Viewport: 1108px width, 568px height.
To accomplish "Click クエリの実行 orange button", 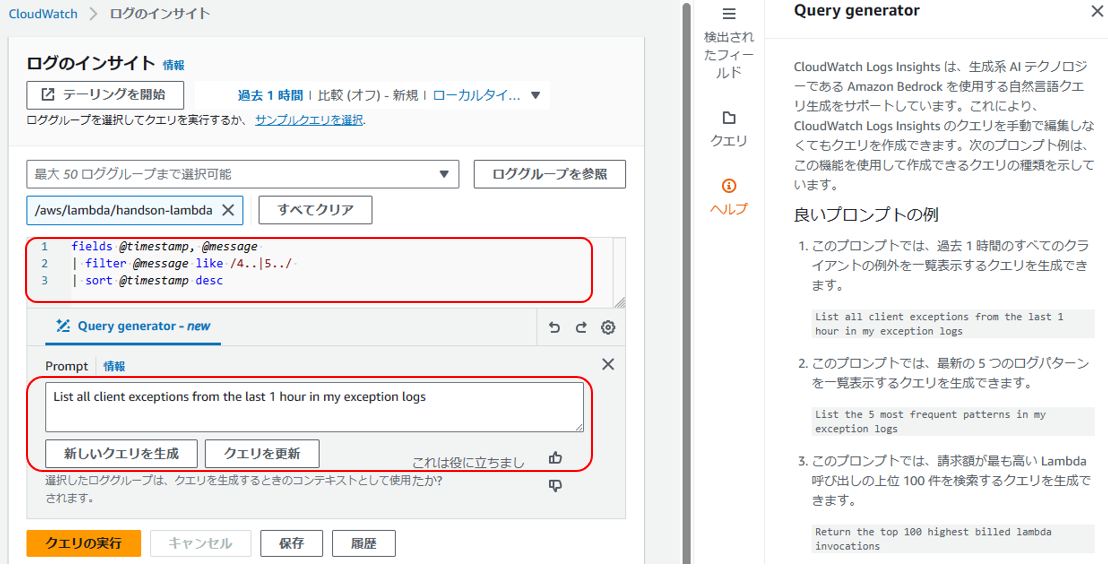I will coord(83,543).
